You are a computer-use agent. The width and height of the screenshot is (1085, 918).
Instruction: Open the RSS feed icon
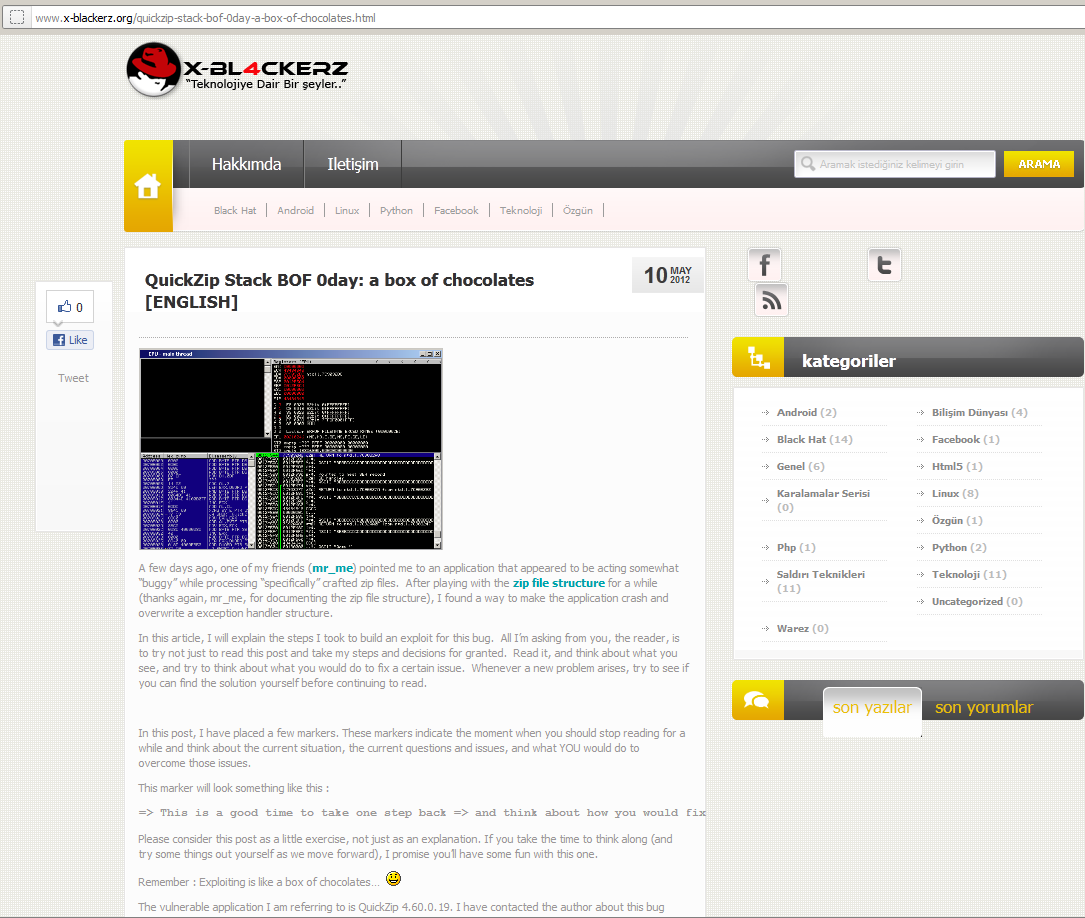click(771, 300)
